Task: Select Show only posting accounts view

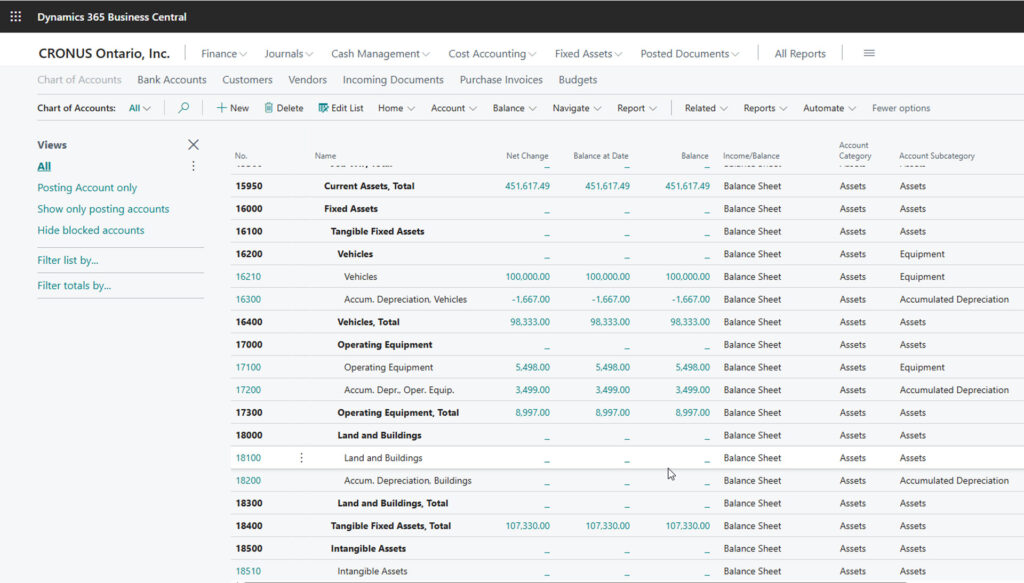Action: point(103,209)
